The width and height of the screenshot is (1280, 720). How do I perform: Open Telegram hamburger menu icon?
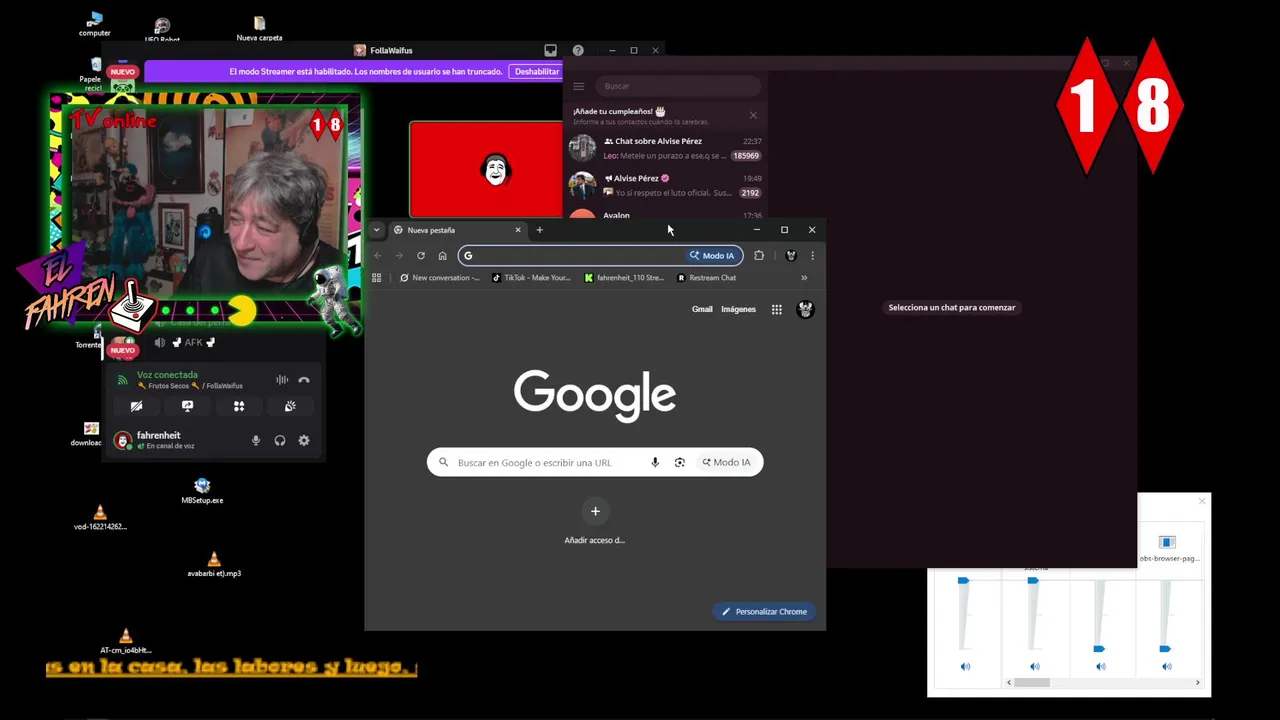pyautogui.click(x=578, y=86)
